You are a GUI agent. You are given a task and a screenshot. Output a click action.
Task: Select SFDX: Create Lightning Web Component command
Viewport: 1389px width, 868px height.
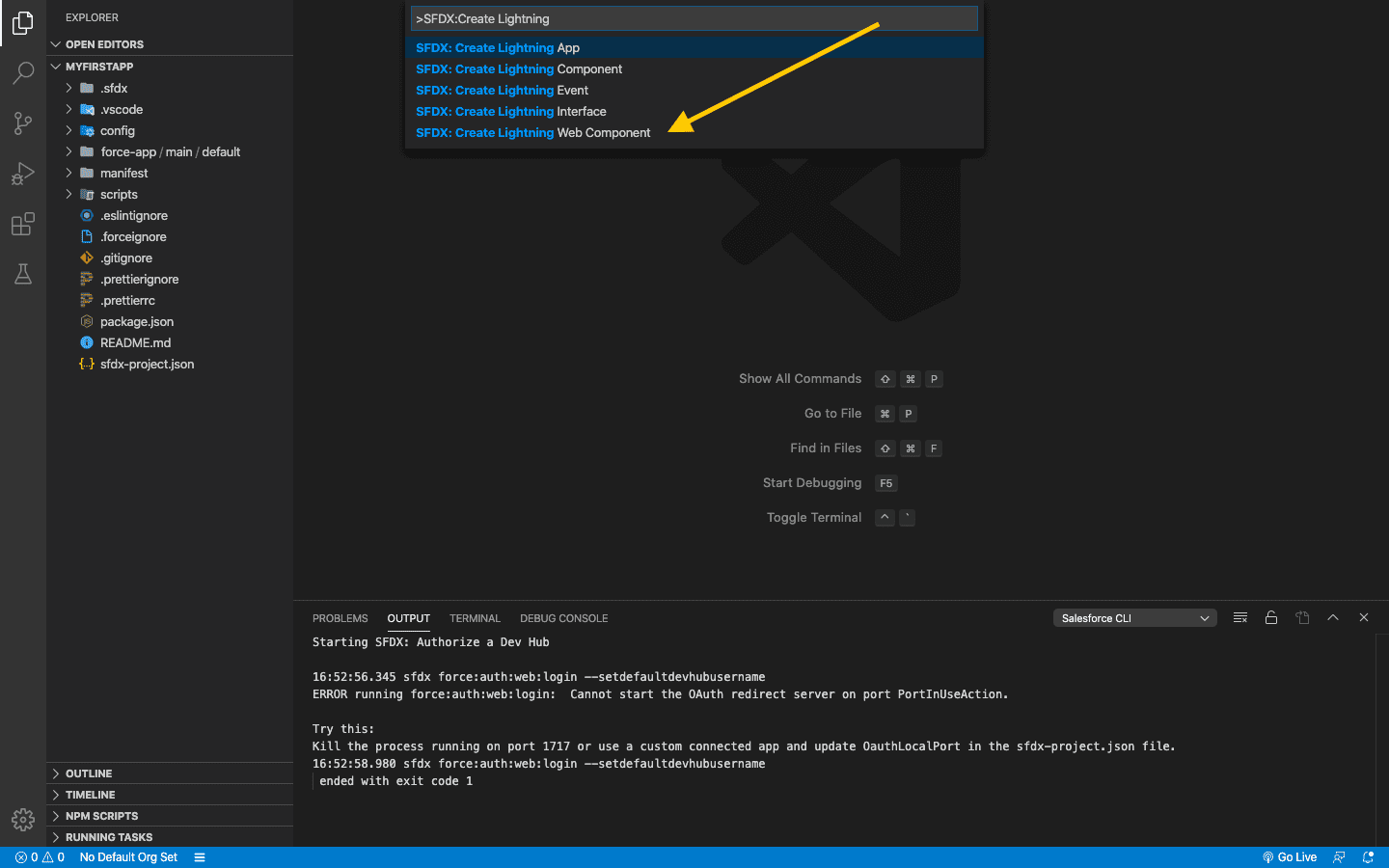tap(694, 132)
